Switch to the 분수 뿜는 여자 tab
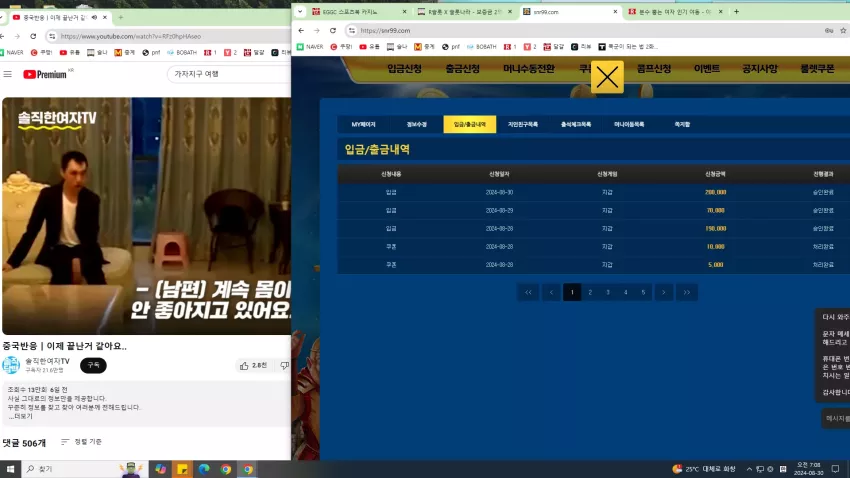 674,11
